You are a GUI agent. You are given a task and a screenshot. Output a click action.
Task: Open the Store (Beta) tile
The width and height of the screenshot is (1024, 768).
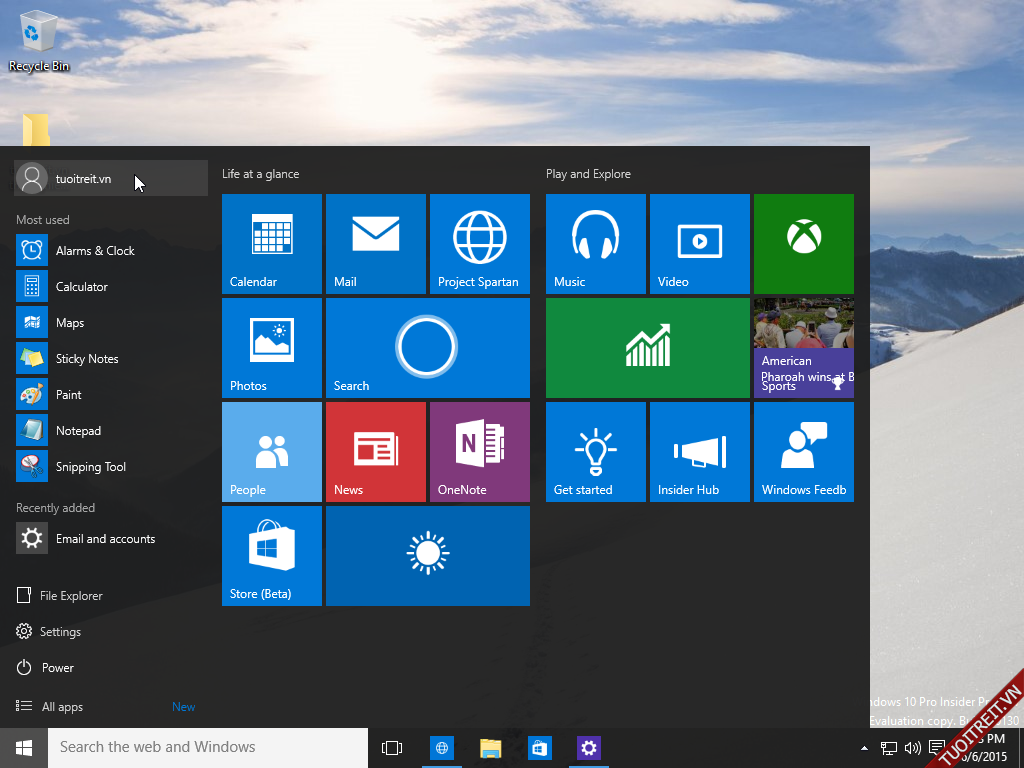[271, 555]
